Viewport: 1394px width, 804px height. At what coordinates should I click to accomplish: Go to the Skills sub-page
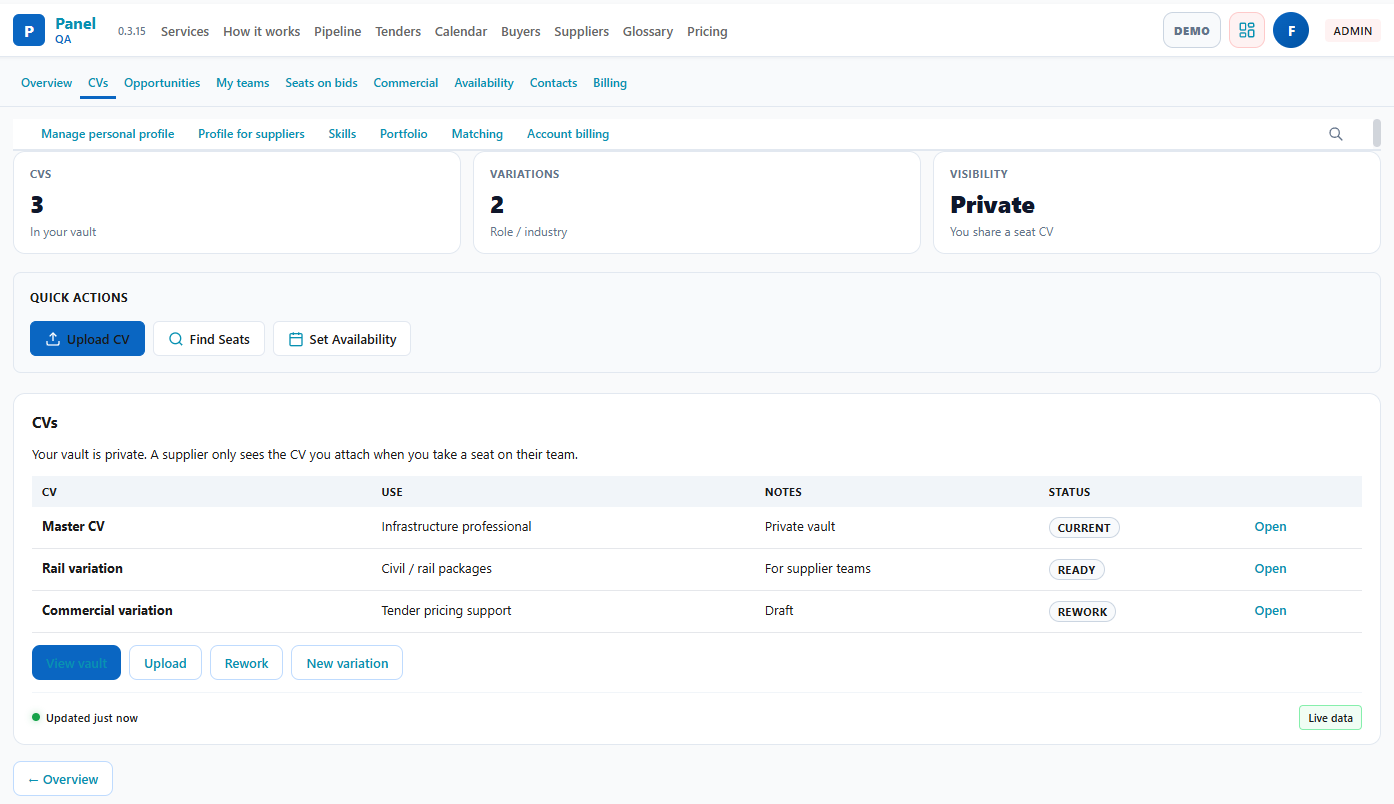342,134
